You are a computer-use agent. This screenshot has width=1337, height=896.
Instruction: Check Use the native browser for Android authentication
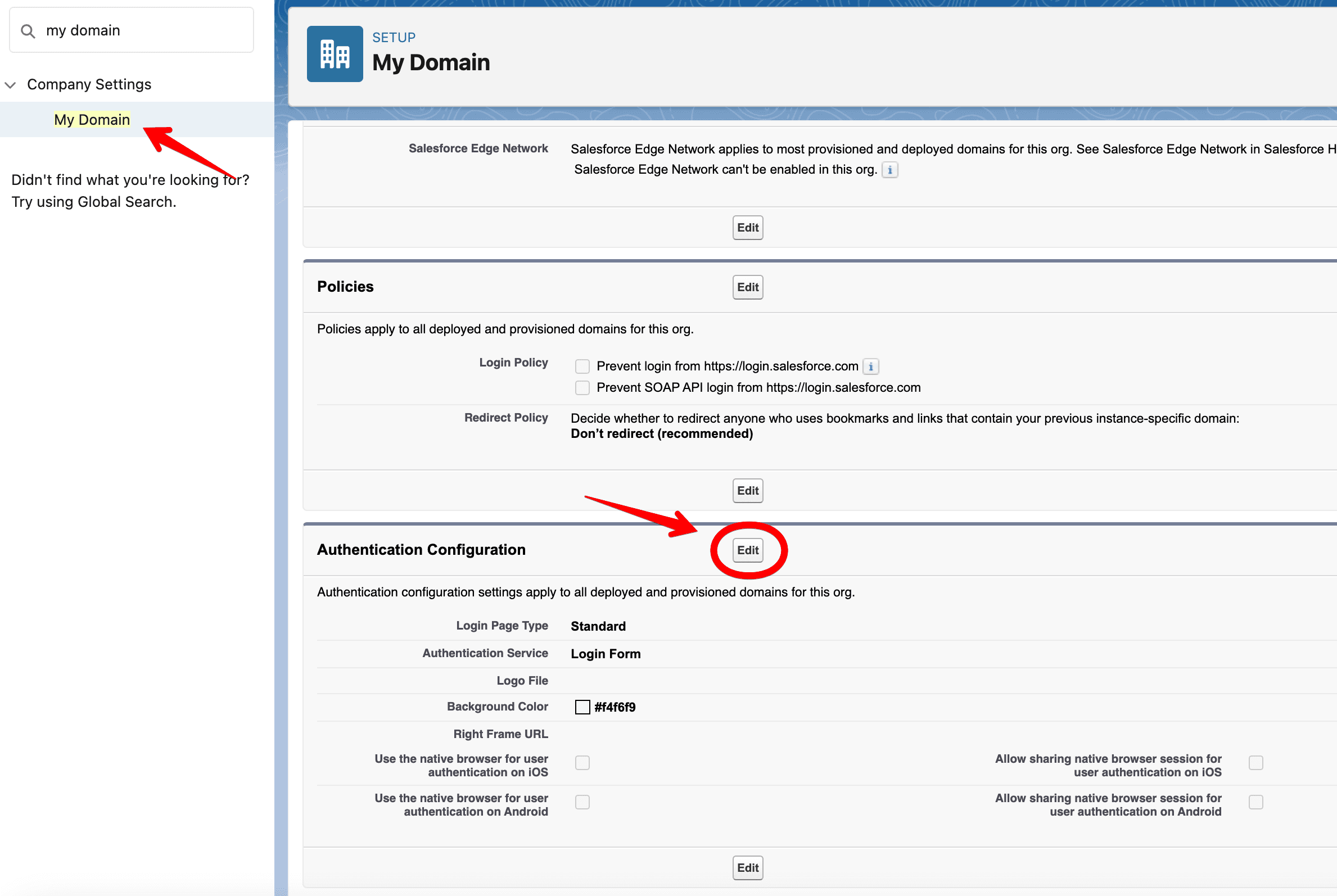point(582,802)
